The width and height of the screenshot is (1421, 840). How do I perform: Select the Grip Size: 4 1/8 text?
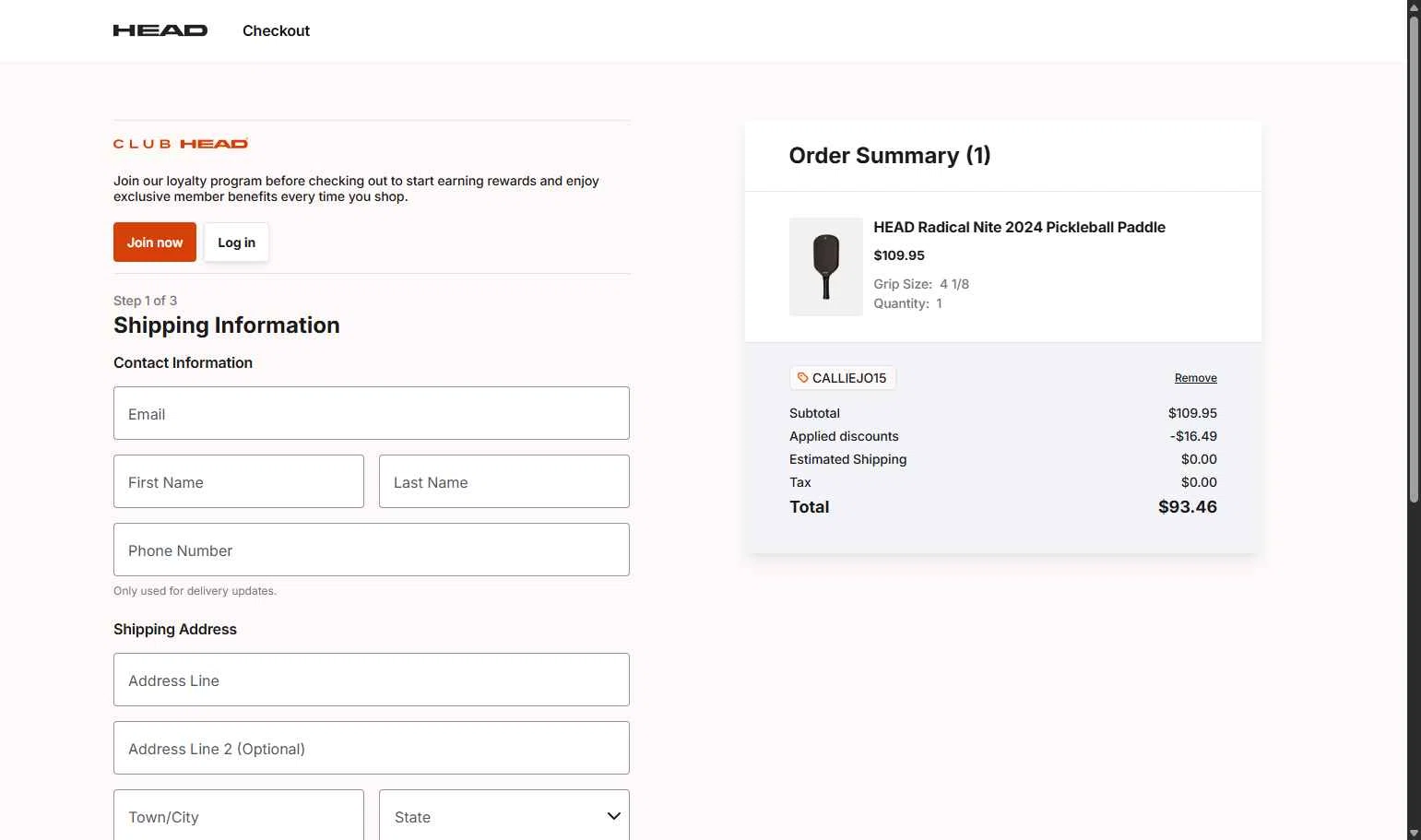point(921,284)
